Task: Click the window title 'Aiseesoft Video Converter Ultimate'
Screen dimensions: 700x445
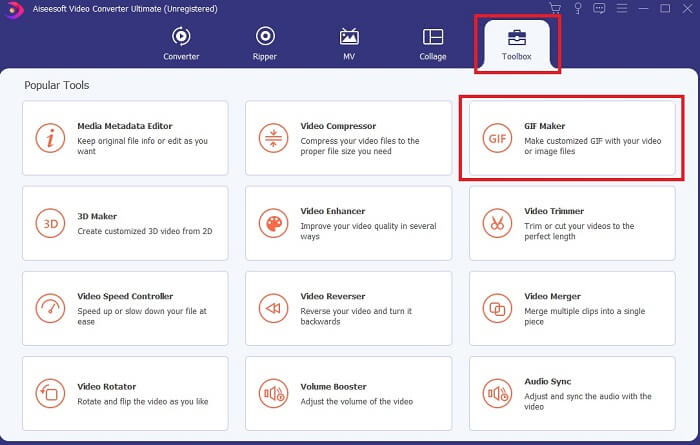Action: (x=125, y=9)
